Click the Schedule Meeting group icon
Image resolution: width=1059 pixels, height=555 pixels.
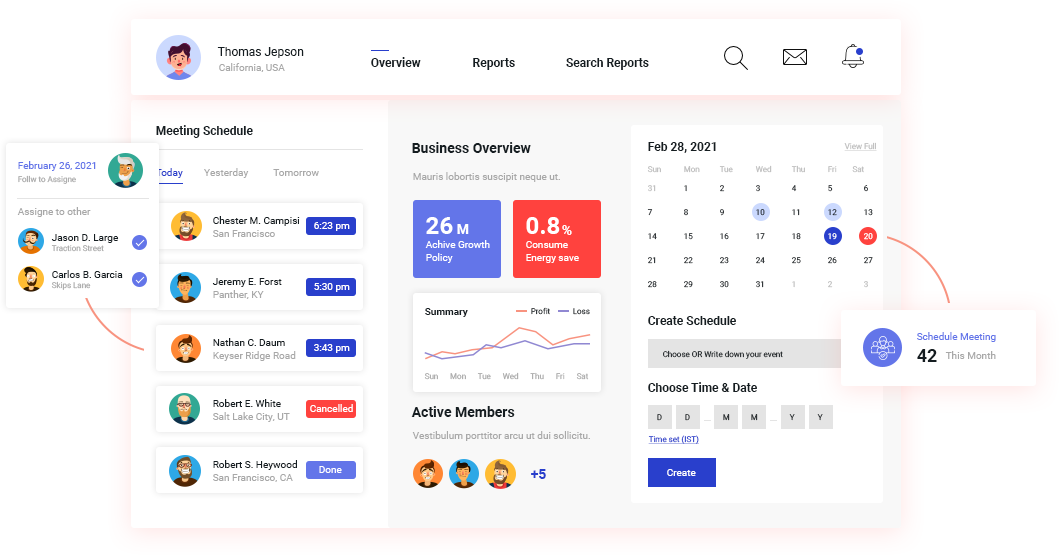(882, 347)
